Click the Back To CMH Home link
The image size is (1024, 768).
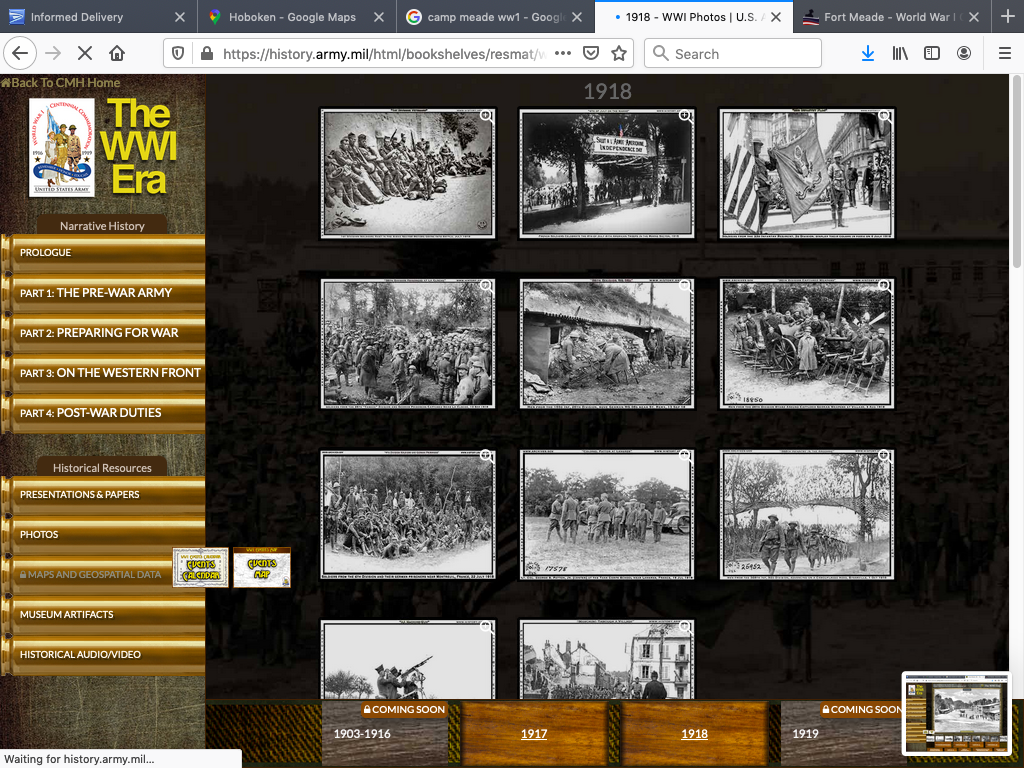62,83
